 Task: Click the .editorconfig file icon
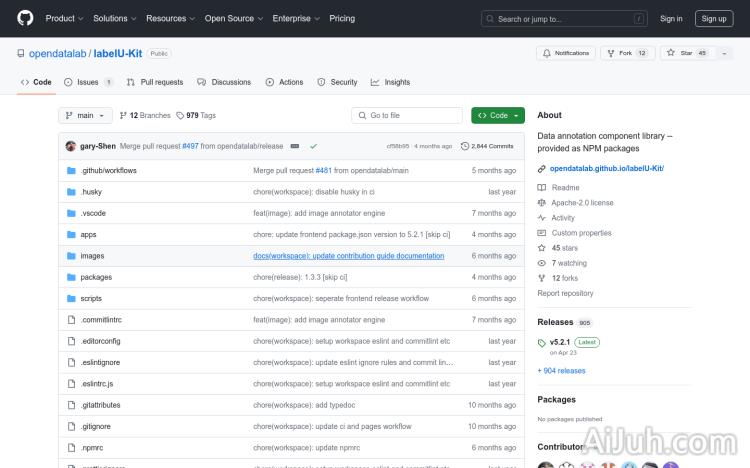tap(71, 341)
